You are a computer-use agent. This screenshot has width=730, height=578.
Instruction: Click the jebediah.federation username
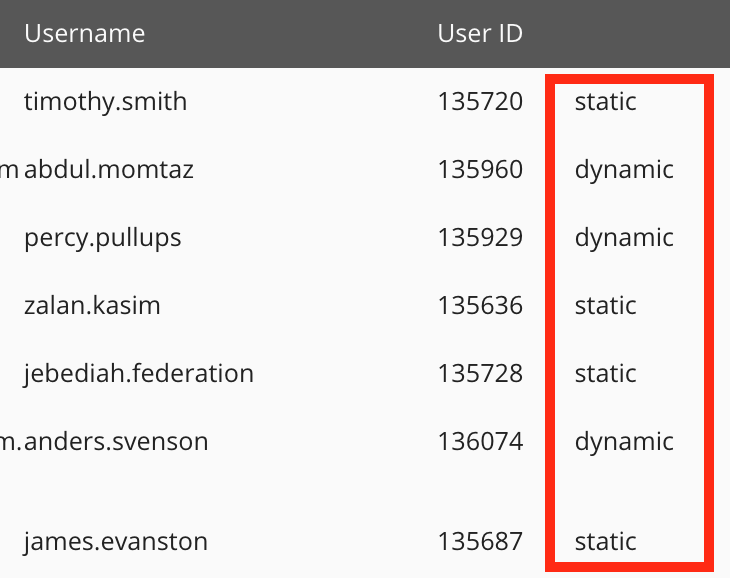pyautogui.click(x=139, y=373)
